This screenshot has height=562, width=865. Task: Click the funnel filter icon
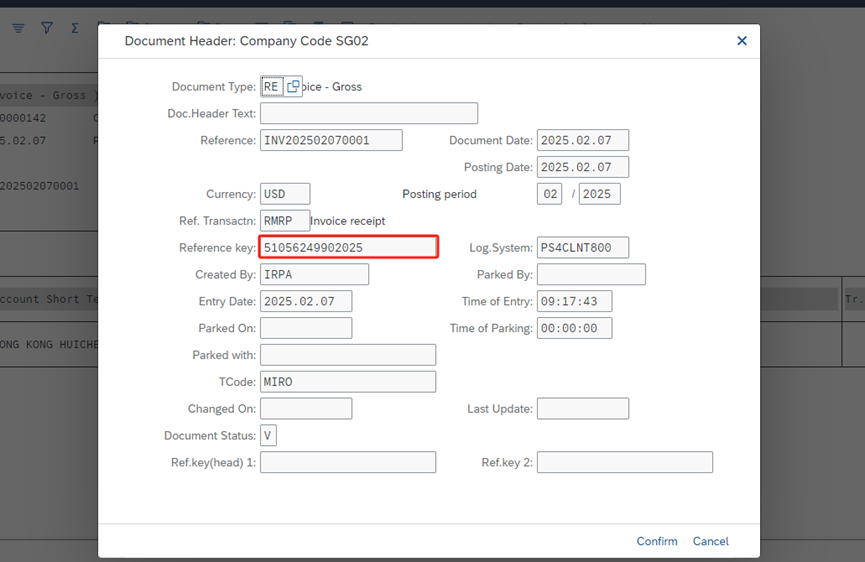click(x=46, y=29)
